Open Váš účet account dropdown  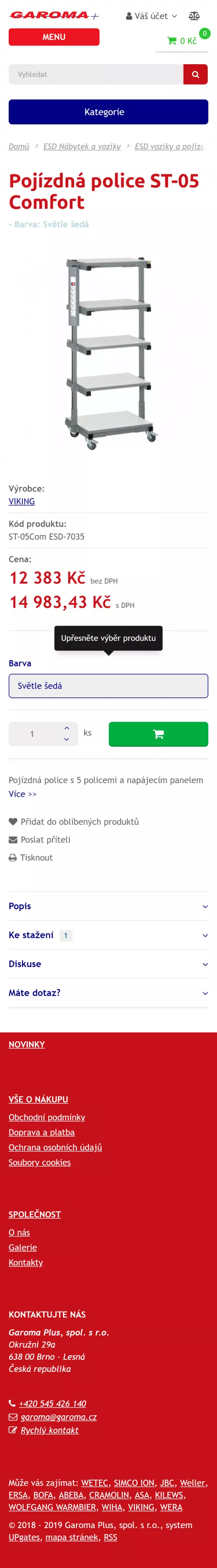(x=151, y=16)
